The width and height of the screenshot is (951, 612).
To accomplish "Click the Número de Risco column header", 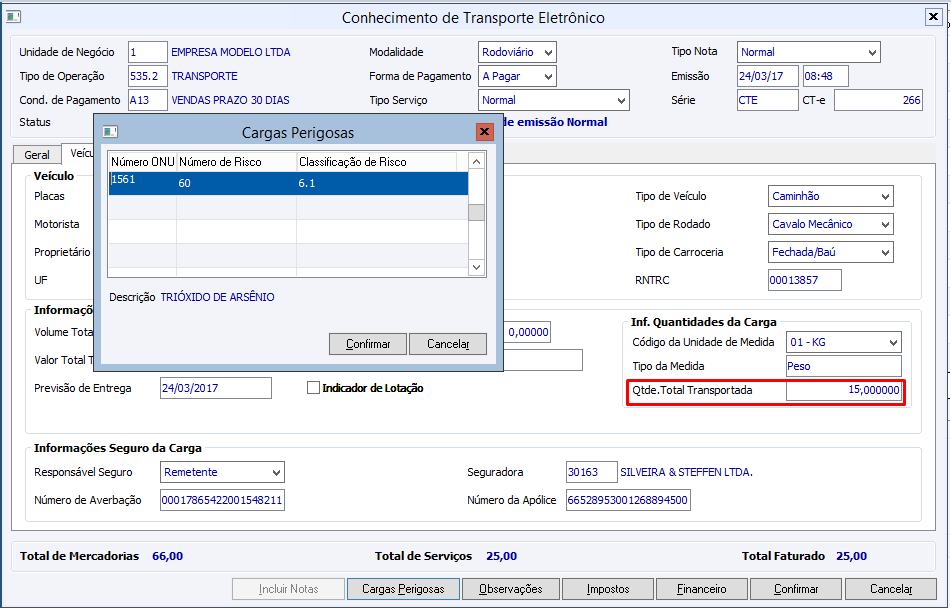I will [x=237, y=162].
